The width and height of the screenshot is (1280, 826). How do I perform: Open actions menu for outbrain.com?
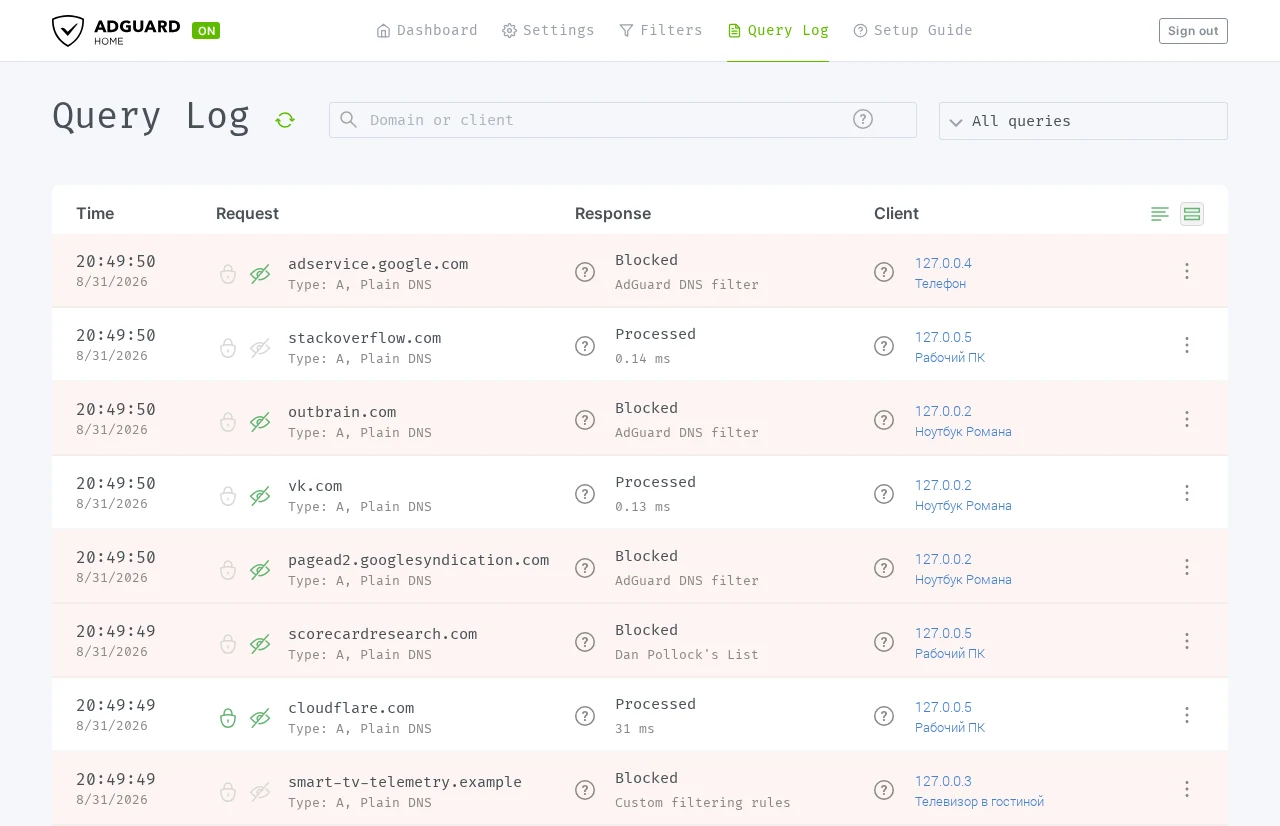pos(1187,419)
